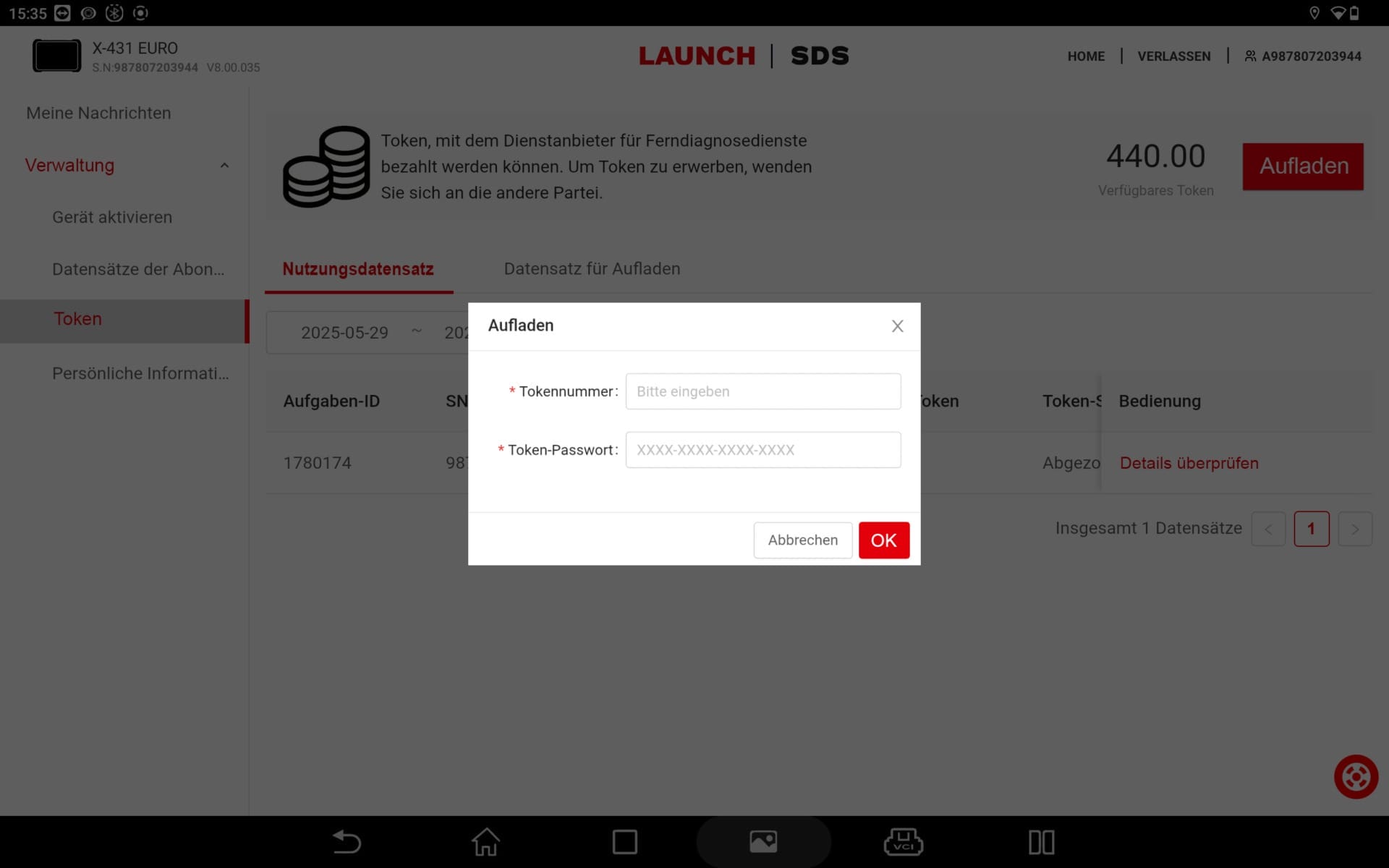Open Persönliche Informati... item

pos(140,373)
